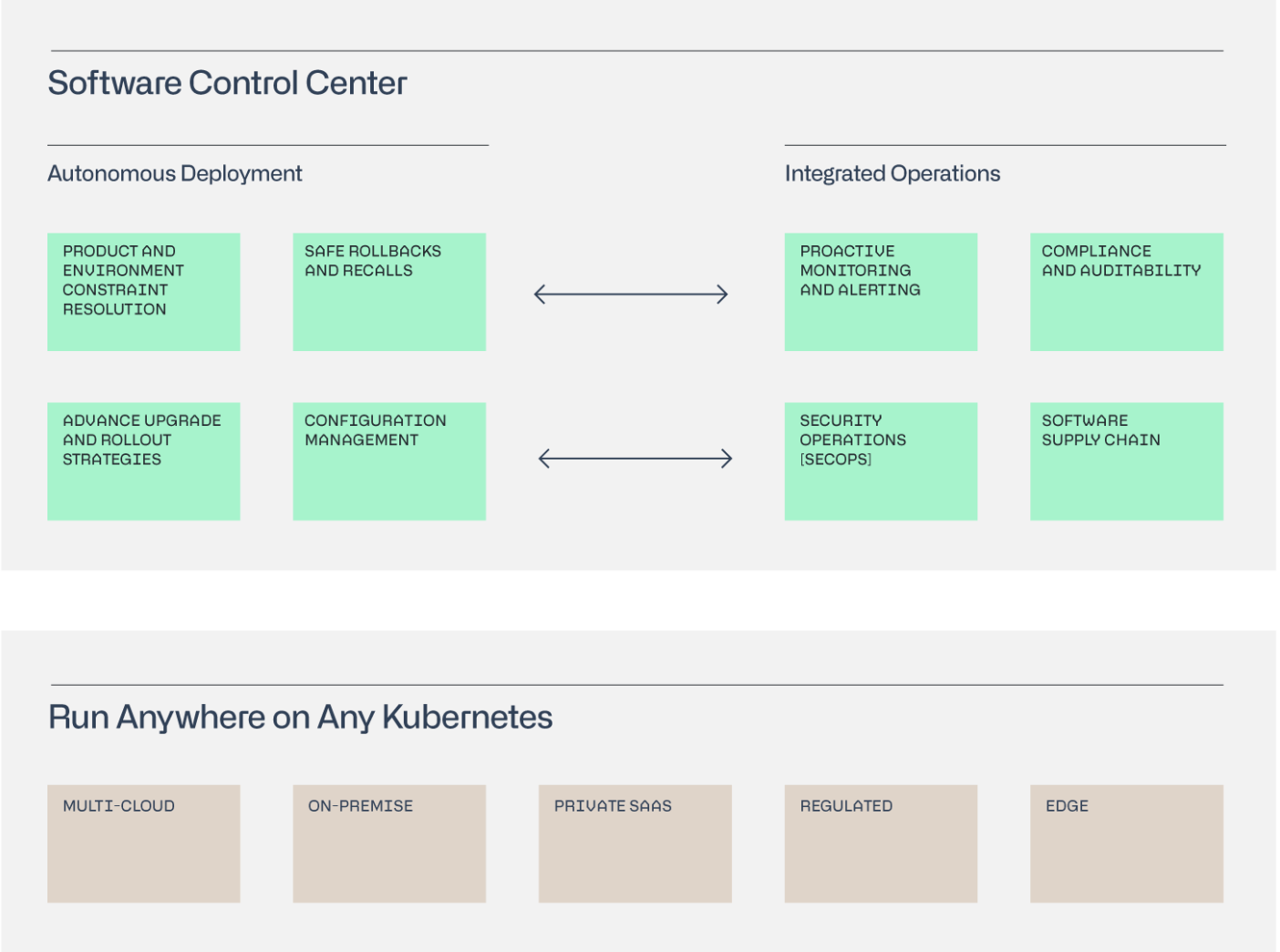
Task: Expand the Autonomous Deployment section
Action: click(x=175, y=172)
